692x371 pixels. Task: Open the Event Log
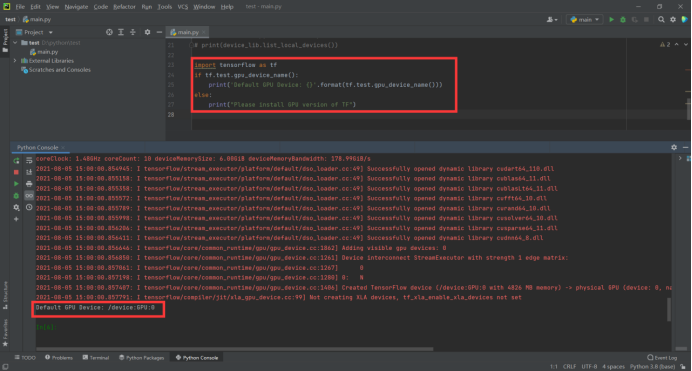[662, 358]
